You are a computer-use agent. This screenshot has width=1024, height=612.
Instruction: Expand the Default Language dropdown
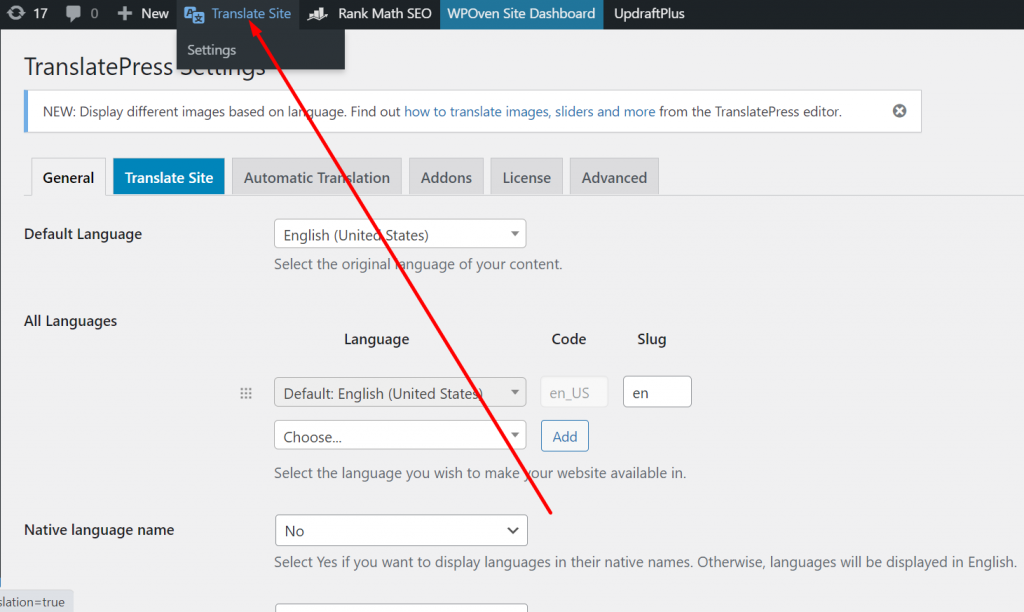point(400,234)
